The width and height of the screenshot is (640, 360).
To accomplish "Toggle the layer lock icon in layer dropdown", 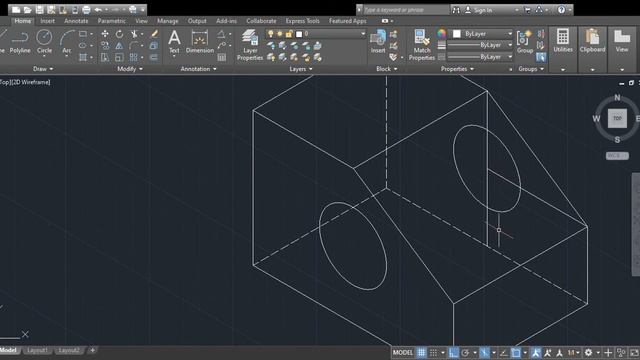I will pyautogui.click(x=289, y=34).
